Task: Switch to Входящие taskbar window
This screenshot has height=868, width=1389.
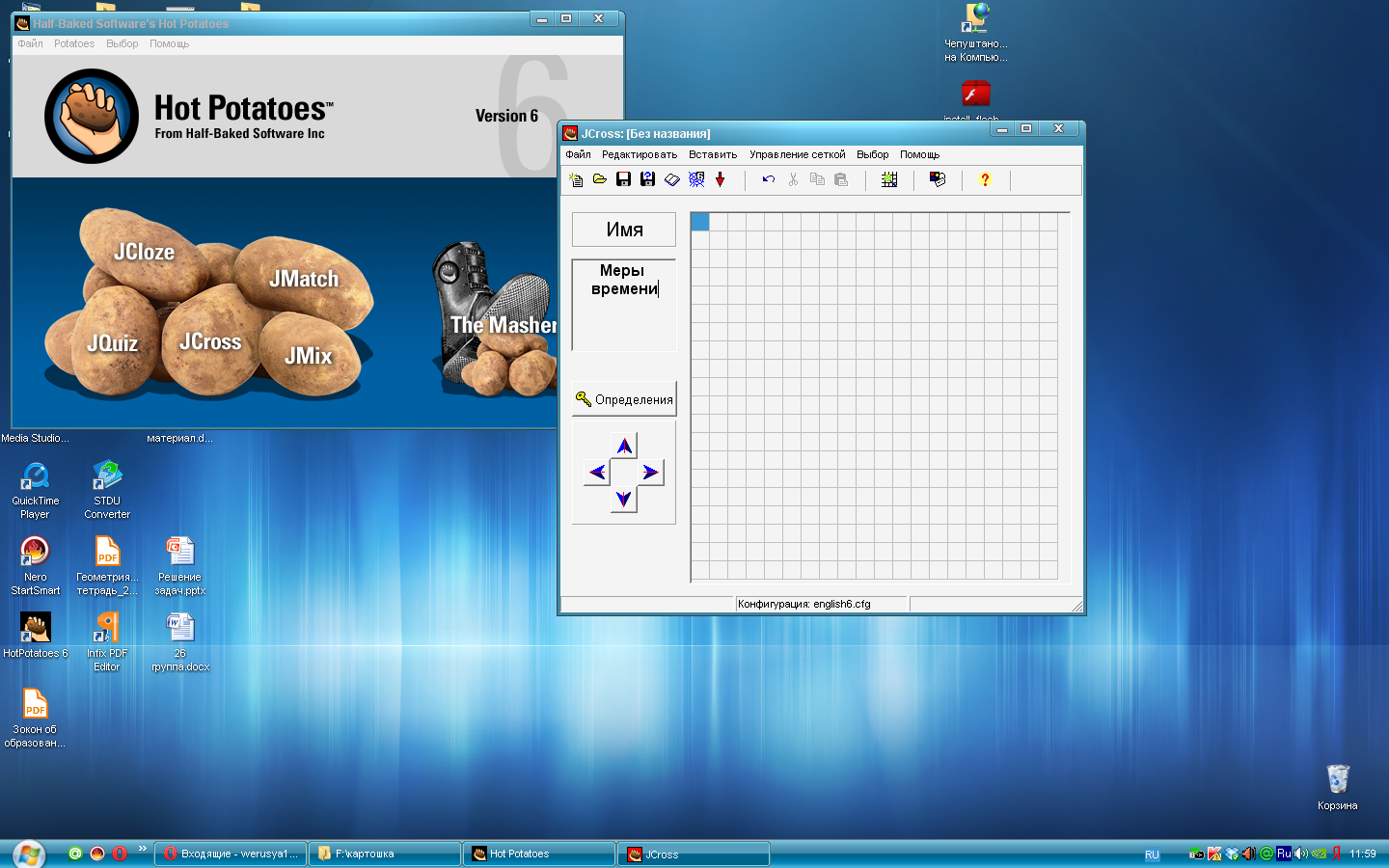Action: 231,854
